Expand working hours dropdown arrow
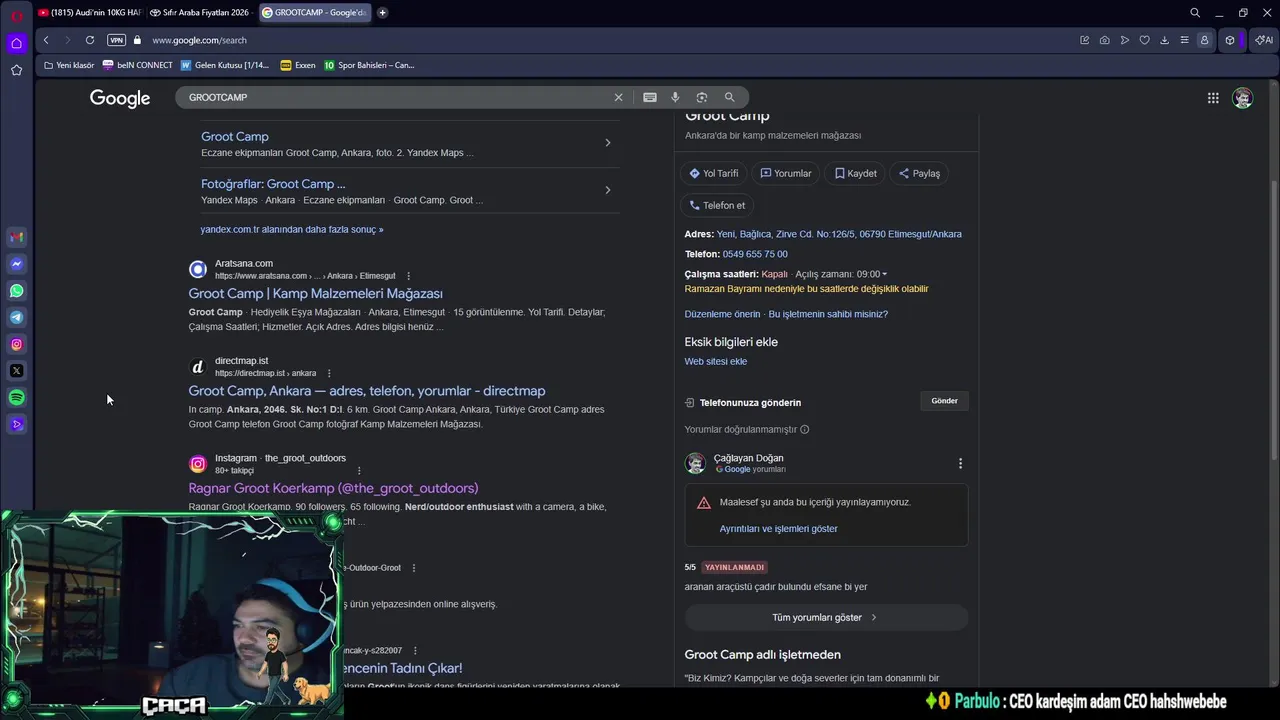 (884, 274)
